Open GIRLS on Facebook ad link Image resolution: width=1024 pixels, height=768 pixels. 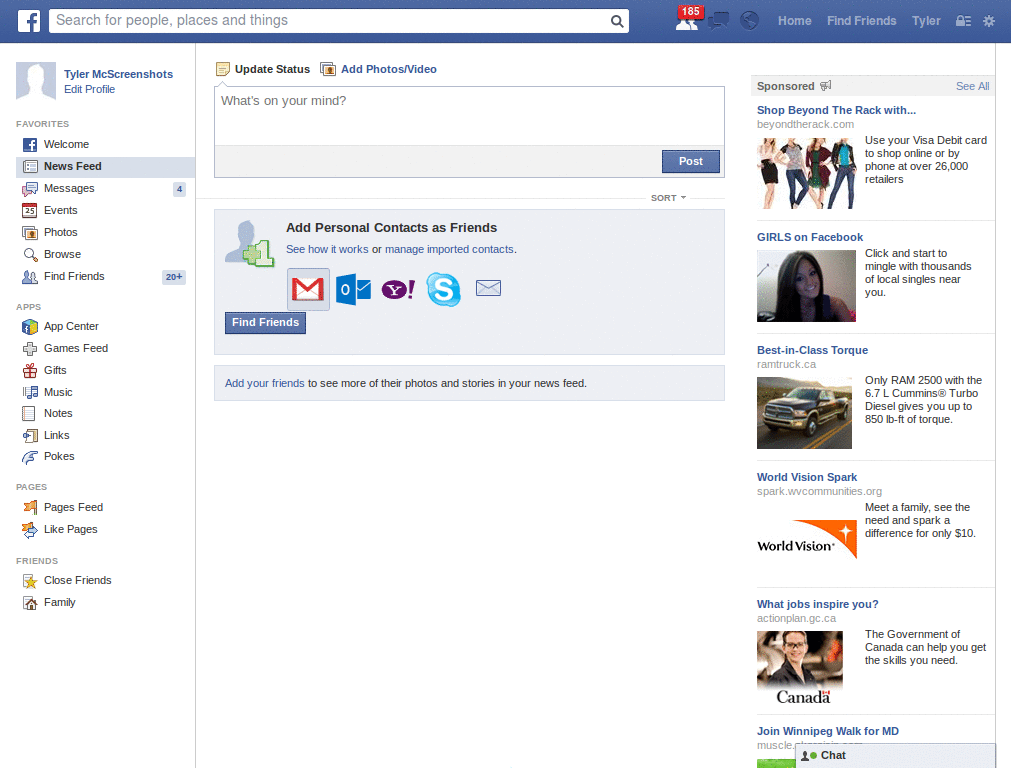(810, 238)
